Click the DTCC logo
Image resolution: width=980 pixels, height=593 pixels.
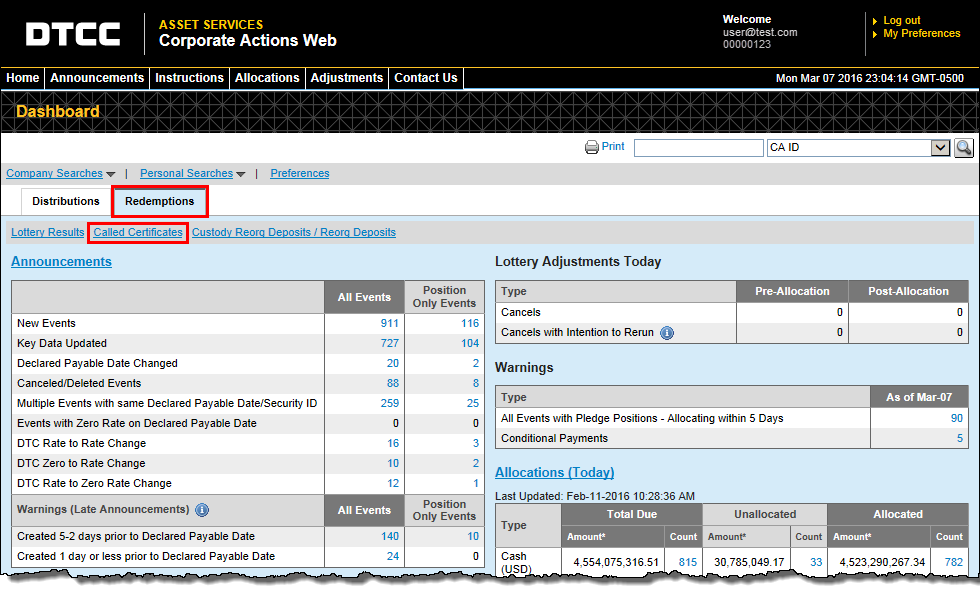pos(73,34)
